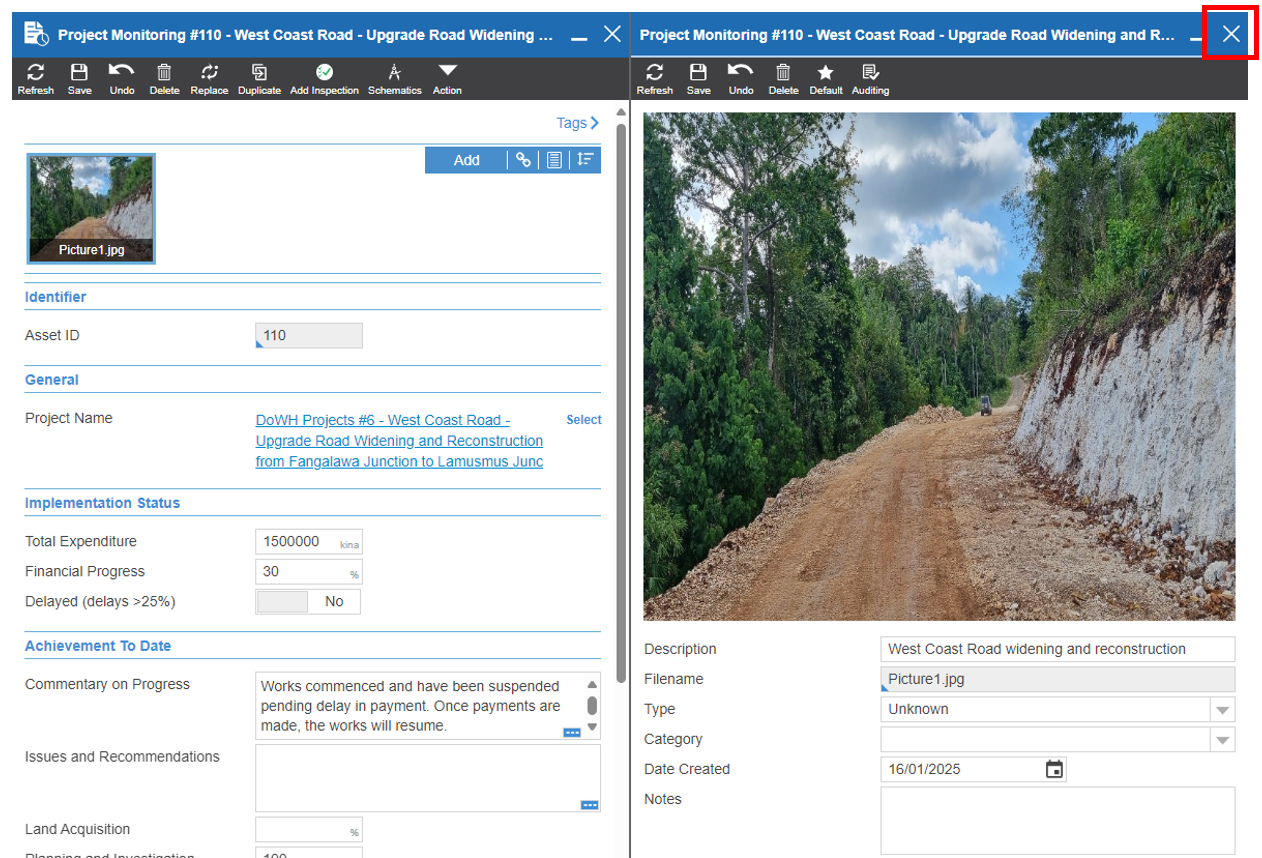Click Delete in the left panel toolbar
The image size is (1262, 858).
[x=164, y=79]
